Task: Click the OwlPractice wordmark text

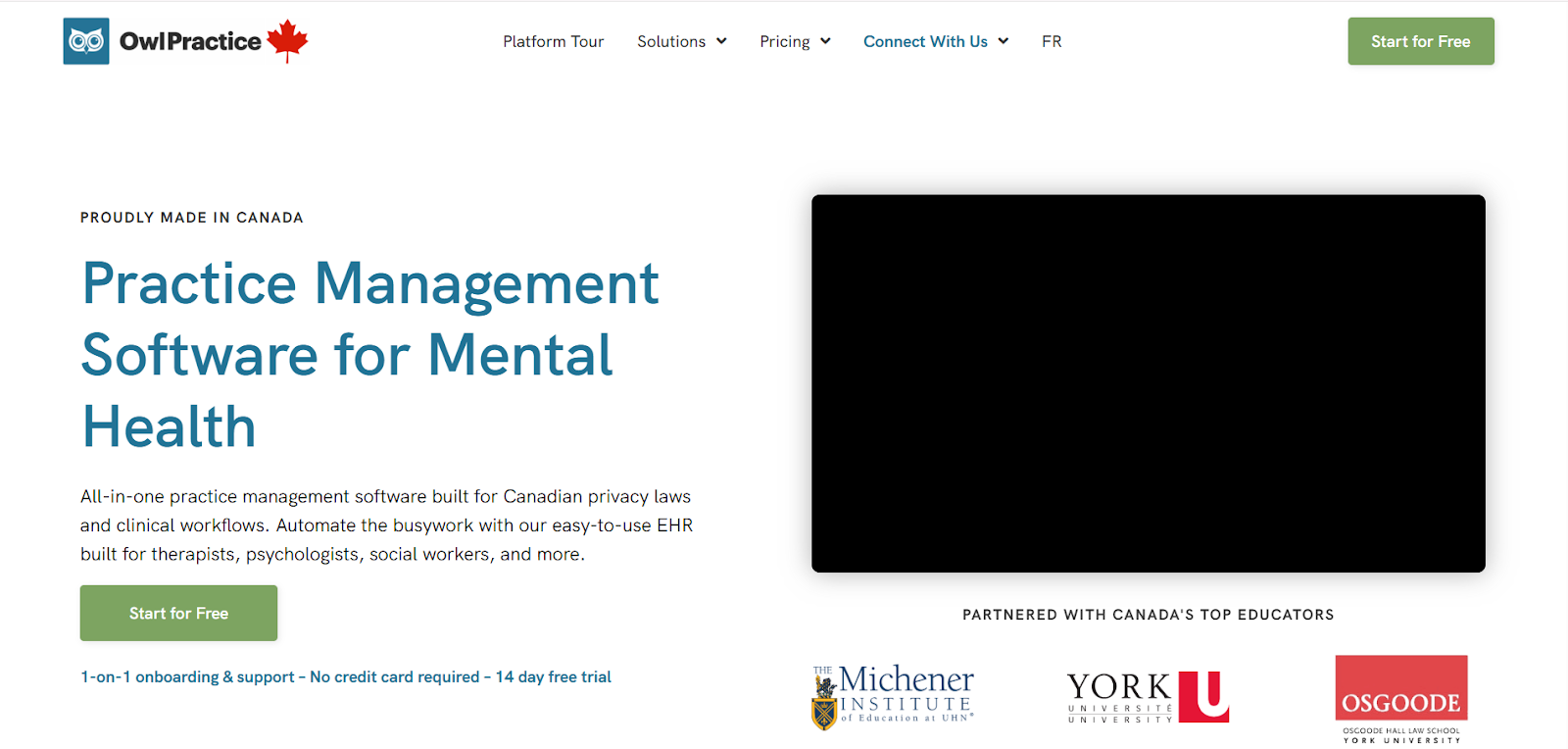Action: click(x=190, y=41)
